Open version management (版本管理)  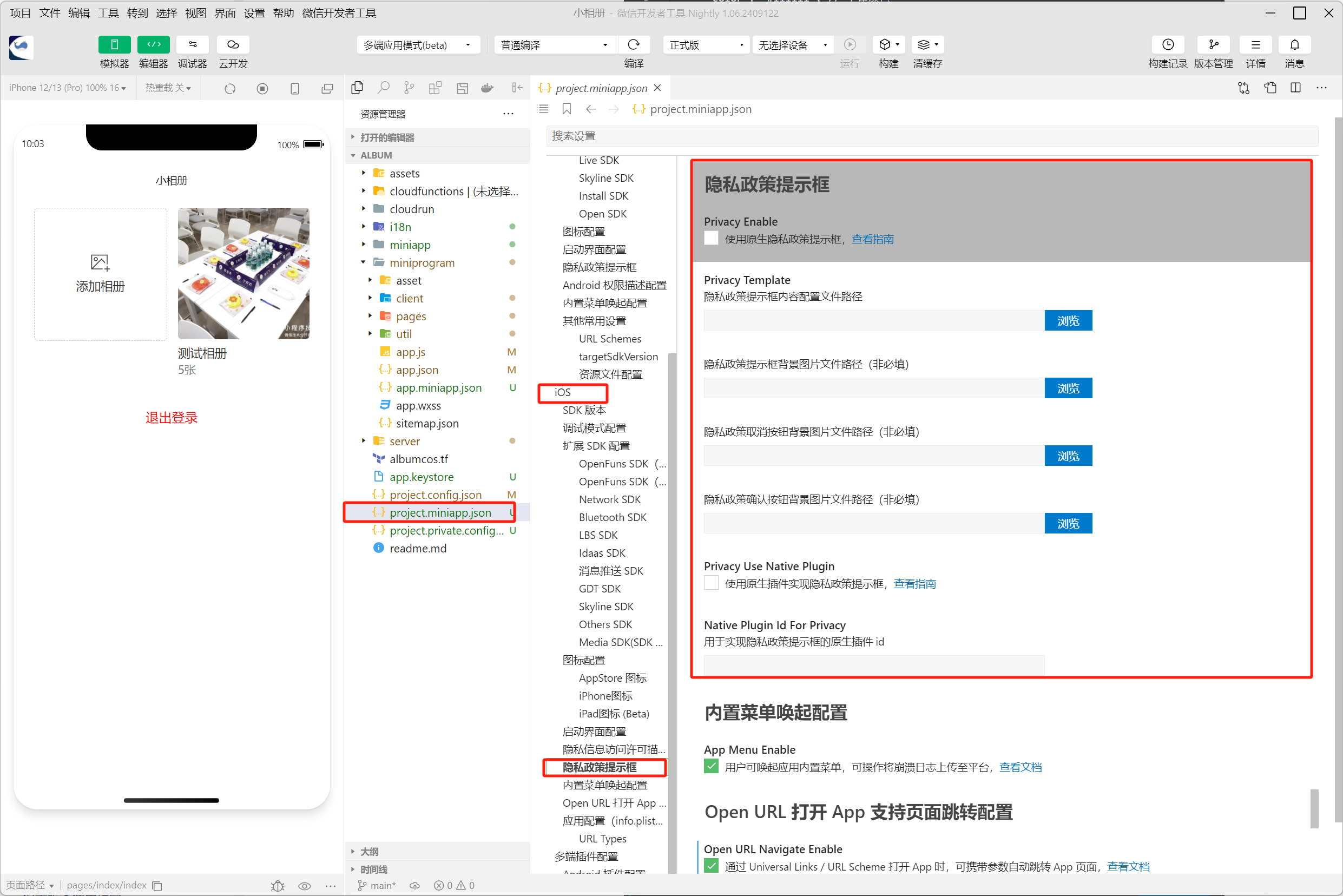click(x=1213, y=44)
